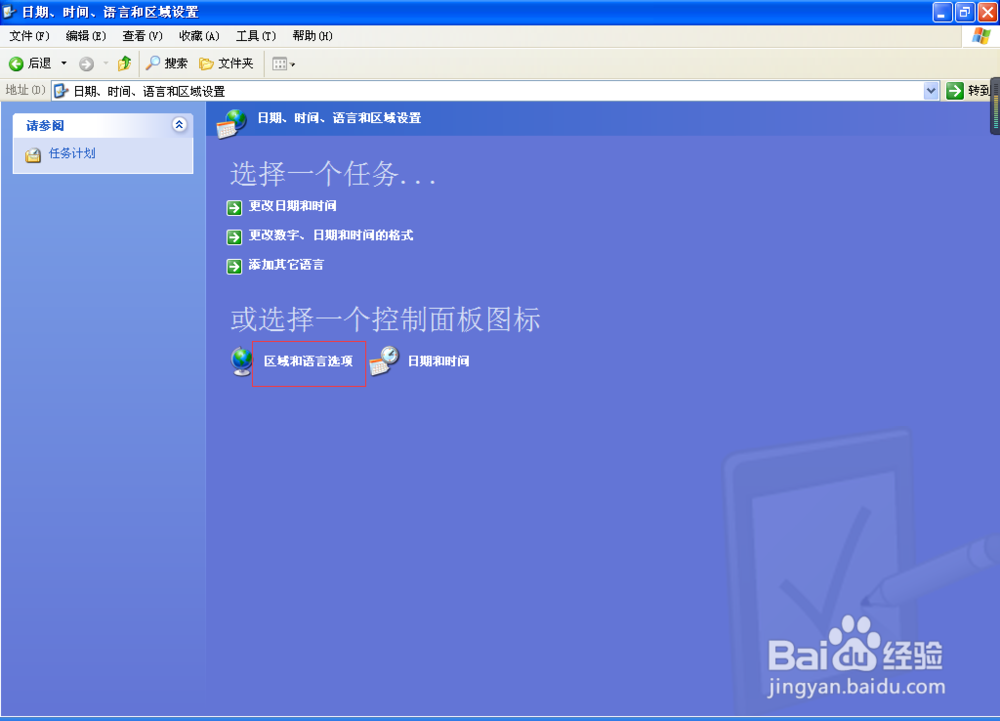The image size is (1000, 721).
Task: Restore down the window
Action: (965, 12)
